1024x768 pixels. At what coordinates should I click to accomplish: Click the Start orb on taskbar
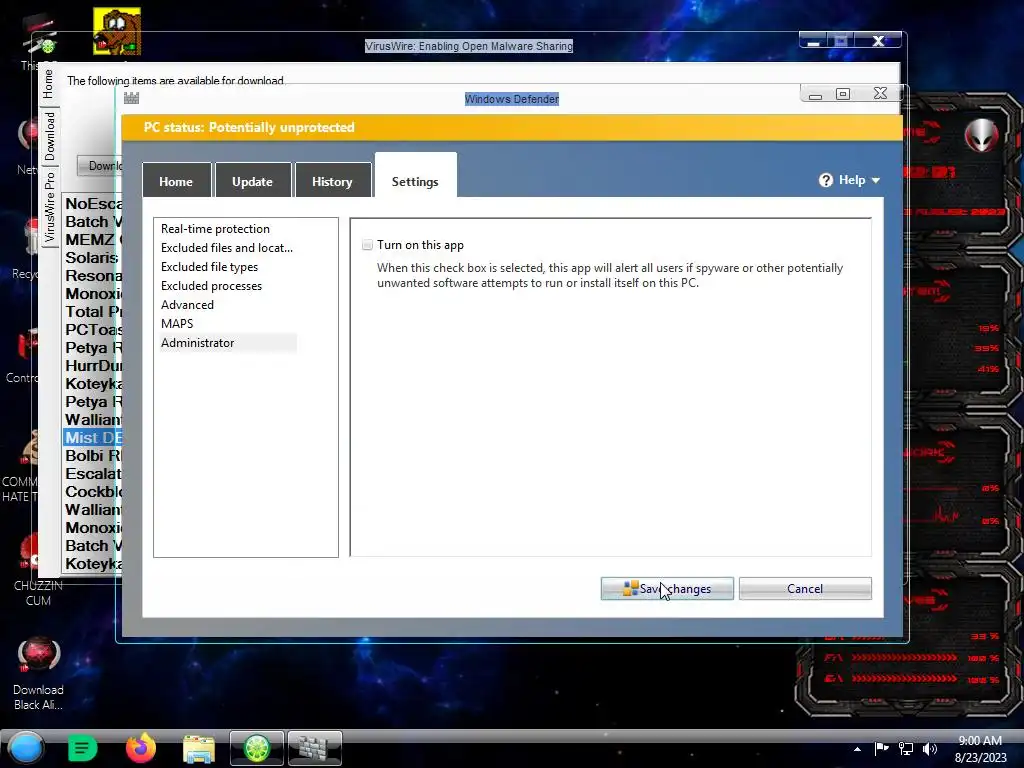coord(25,748)
